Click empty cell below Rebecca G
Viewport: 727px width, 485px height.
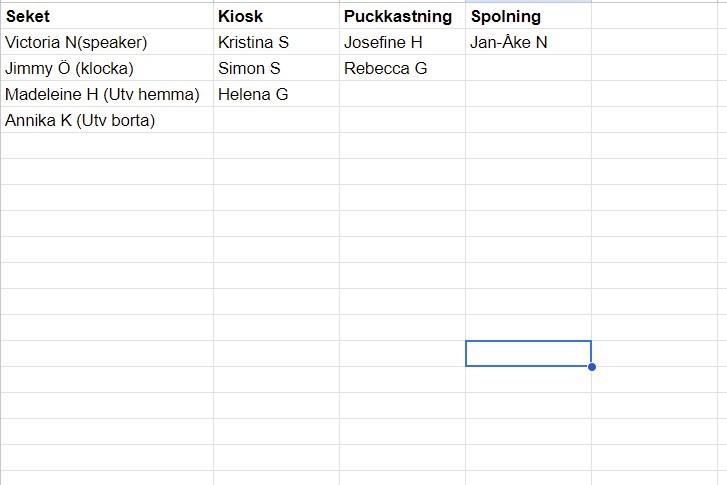tap(402, 95)
